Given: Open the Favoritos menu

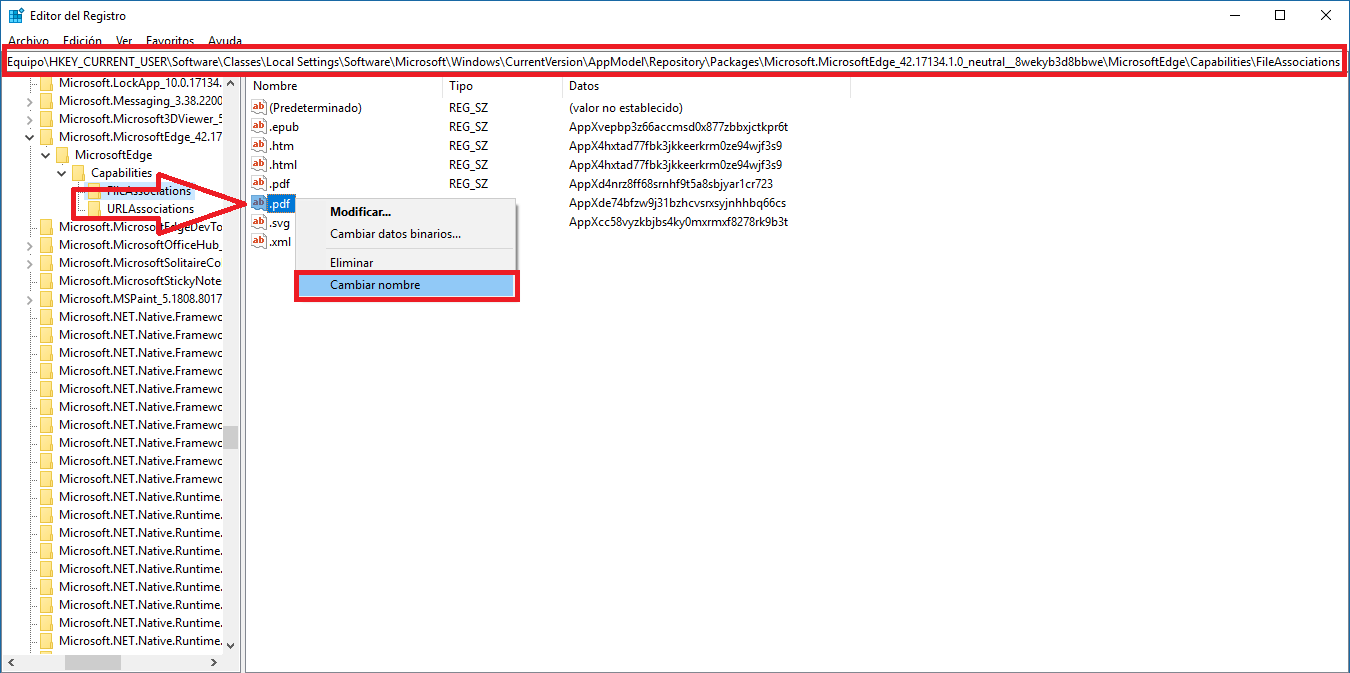Looking at the screenshot, I should coord(170,41).
